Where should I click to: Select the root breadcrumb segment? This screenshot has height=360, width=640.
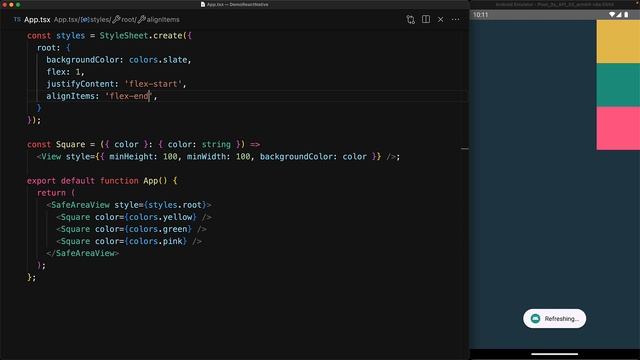[x=124, y=20]
